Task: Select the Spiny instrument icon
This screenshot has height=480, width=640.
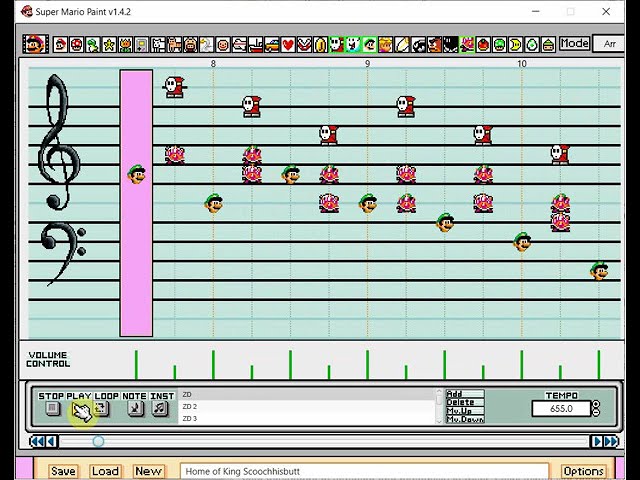Action: pyautogui.click(x=467, y=44)
